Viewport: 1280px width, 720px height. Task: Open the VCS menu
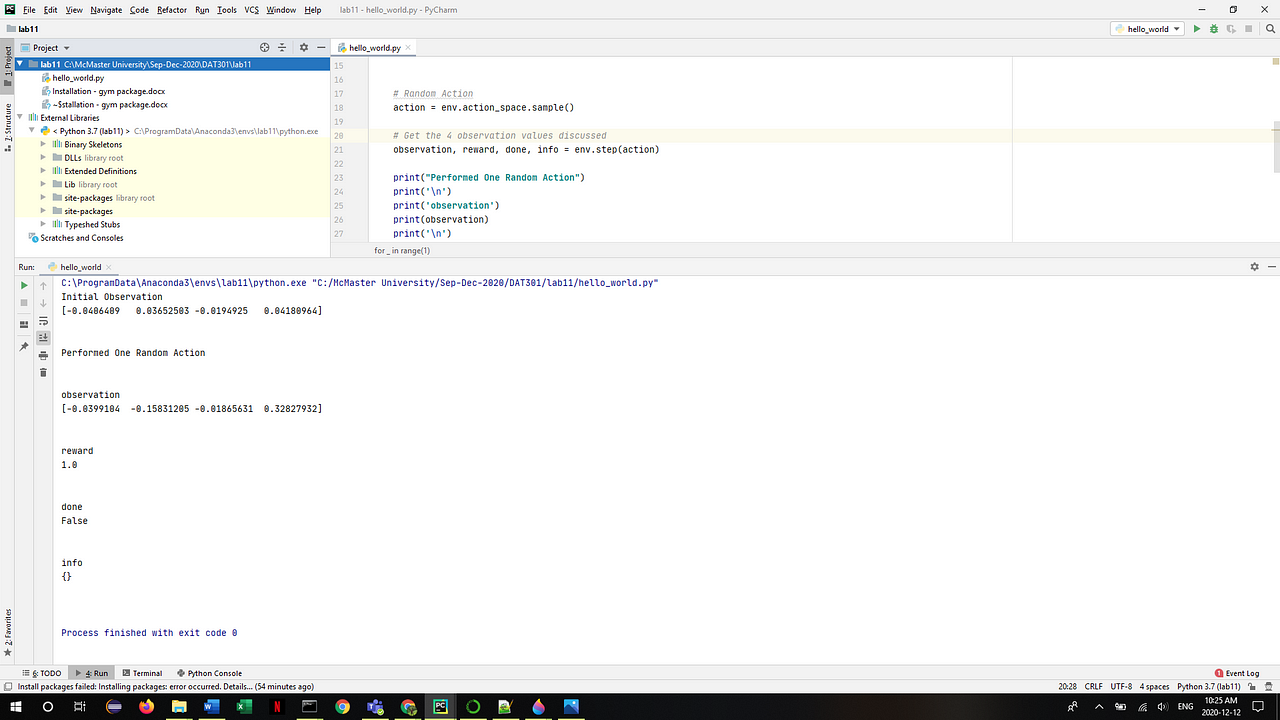coord(252,9)
